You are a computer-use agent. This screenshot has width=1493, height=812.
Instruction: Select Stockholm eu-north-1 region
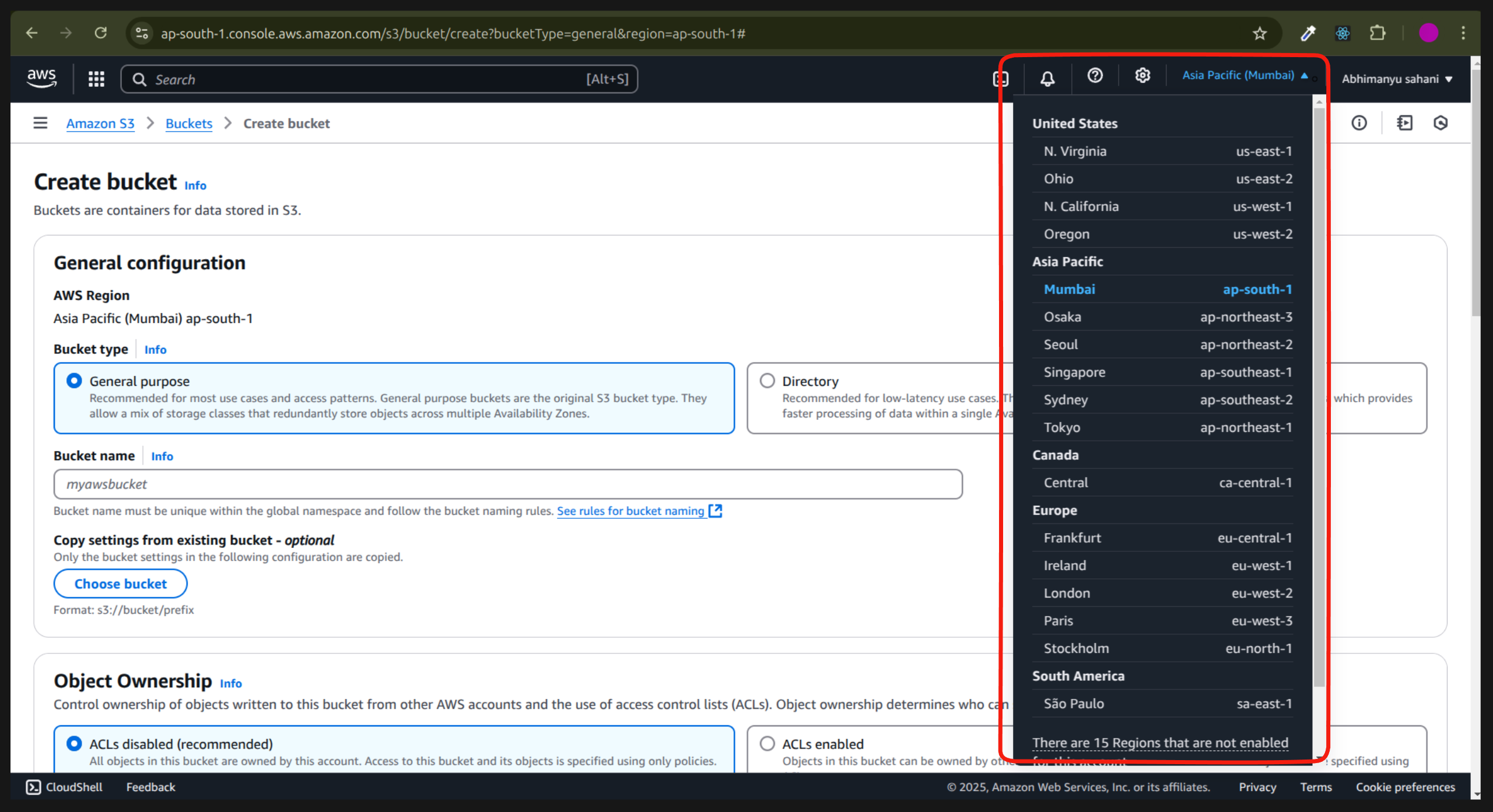(x=1162, y=648)
